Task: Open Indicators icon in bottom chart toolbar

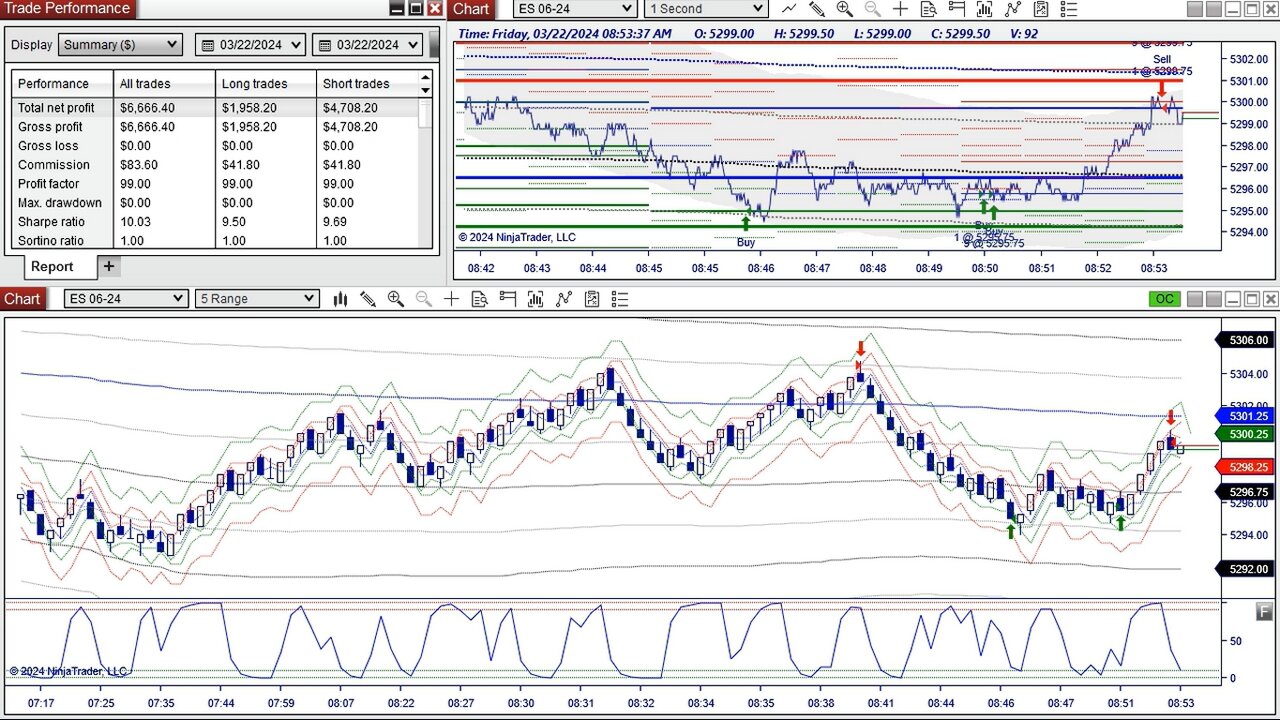Action: coord(535,299)
